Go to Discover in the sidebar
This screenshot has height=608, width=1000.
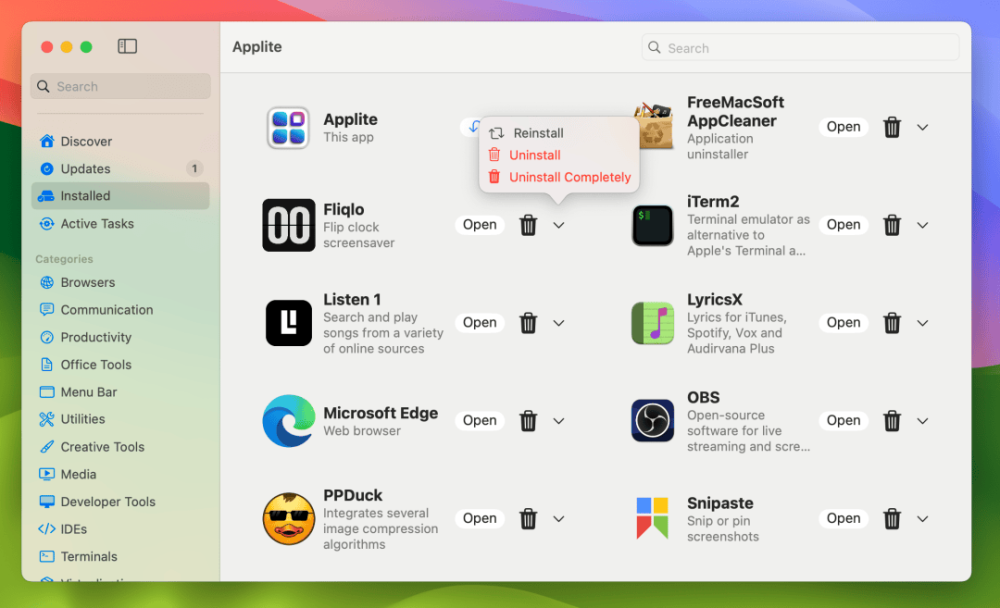click(x=120, y=141)
